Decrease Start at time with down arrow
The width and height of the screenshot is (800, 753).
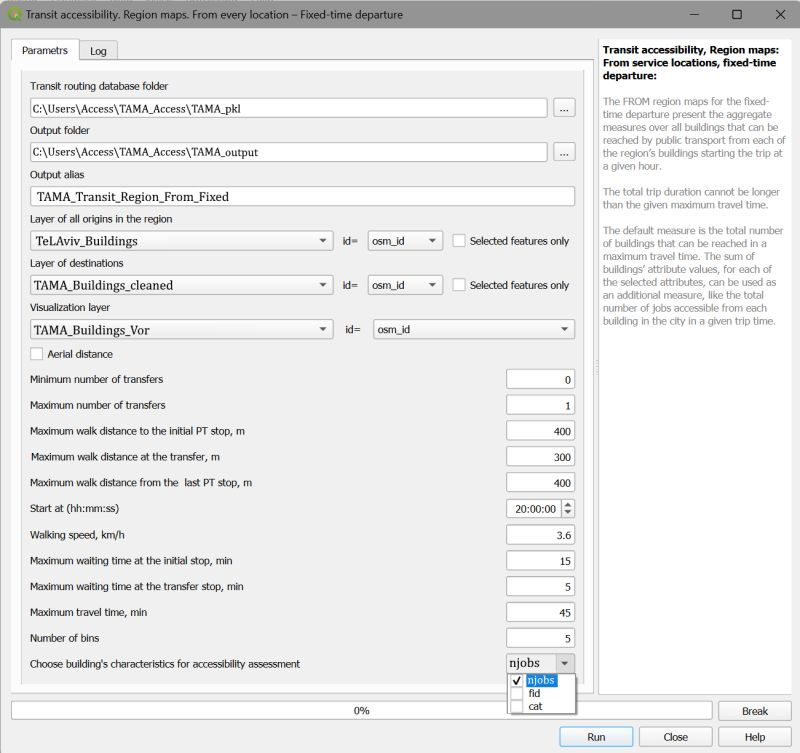click(568, 513)
